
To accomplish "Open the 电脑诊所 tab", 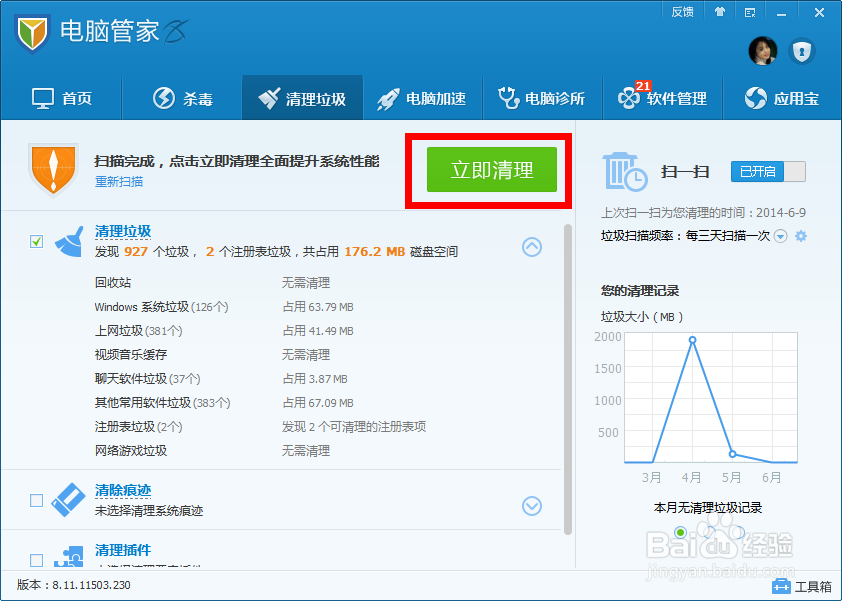I will coord(543,98).
